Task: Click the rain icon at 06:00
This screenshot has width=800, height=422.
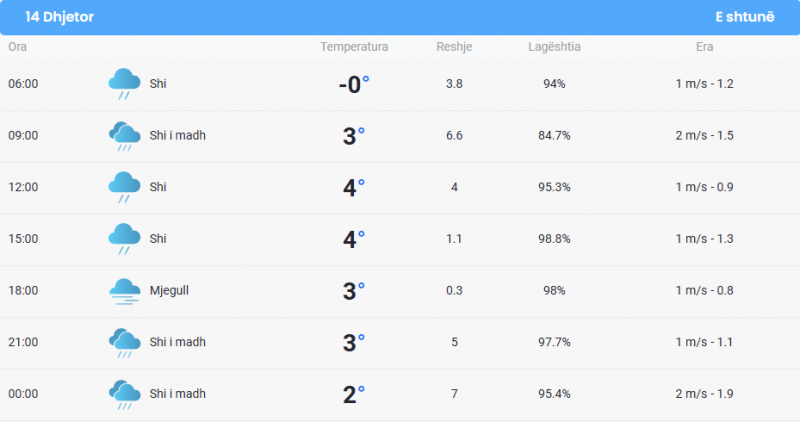Action: click(124, 84)
